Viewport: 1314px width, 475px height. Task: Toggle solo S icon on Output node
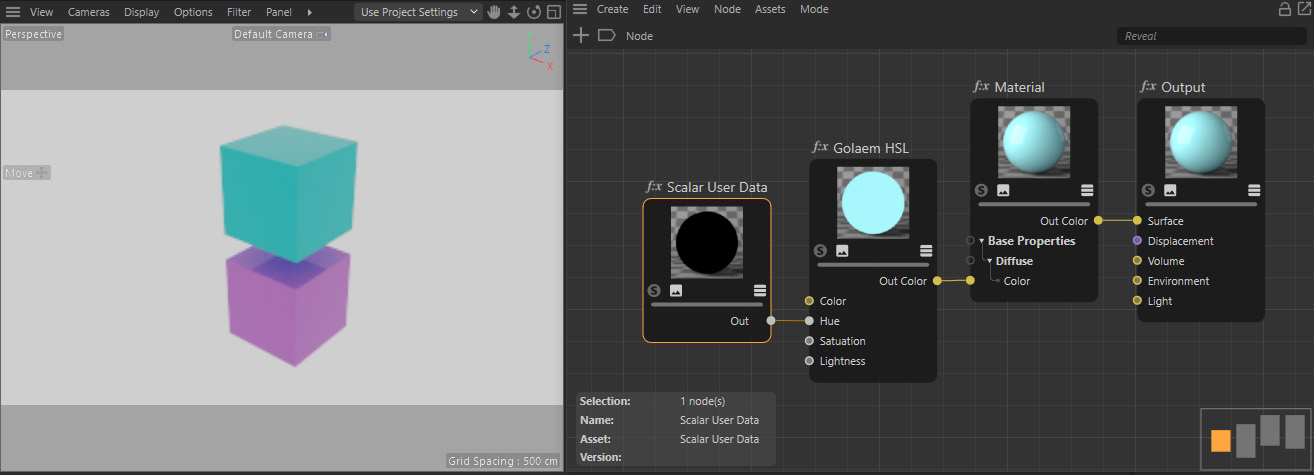coord(1149,190)
